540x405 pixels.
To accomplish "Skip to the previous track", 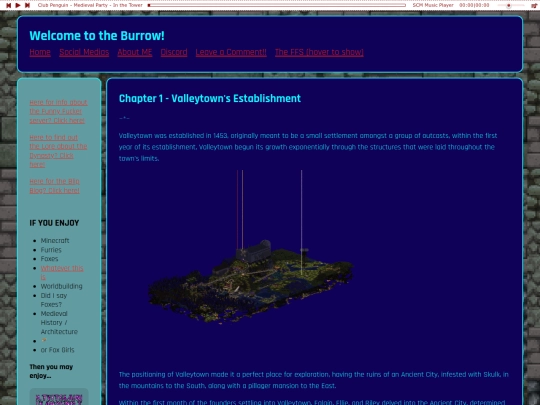I will tap(8, 5).
